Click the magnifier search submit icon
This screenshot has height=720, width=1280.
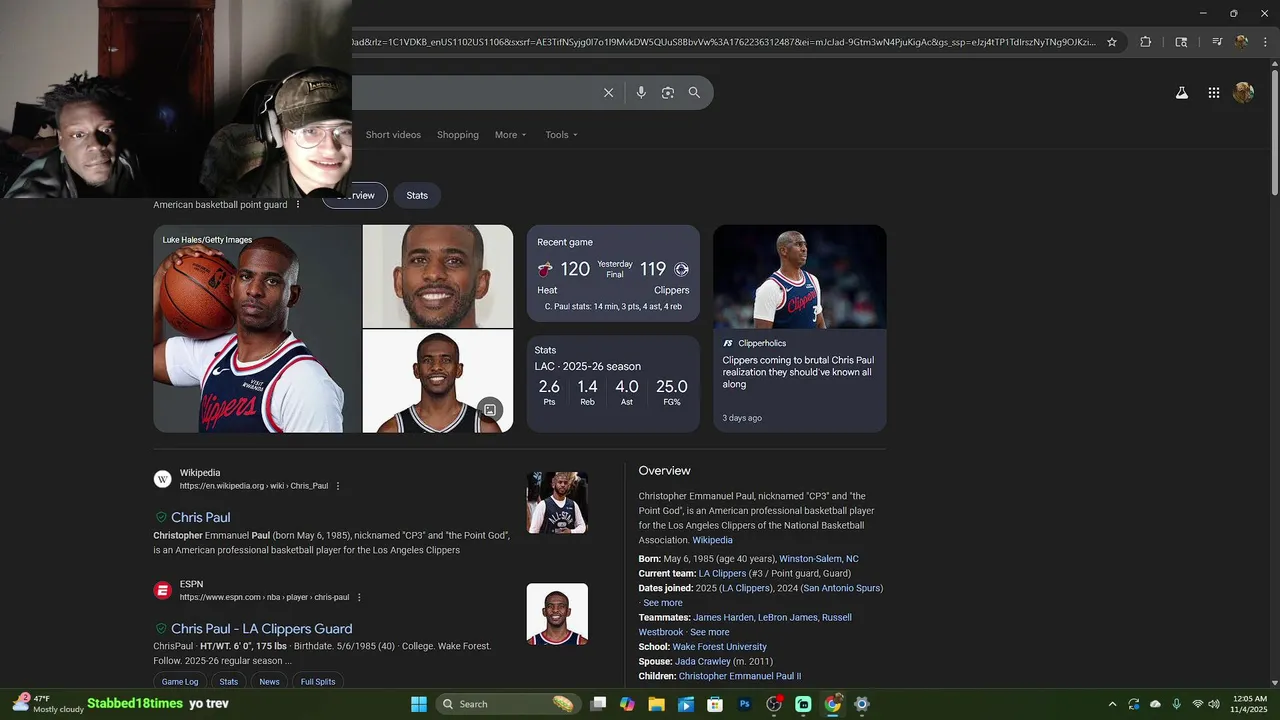(694, 93)
